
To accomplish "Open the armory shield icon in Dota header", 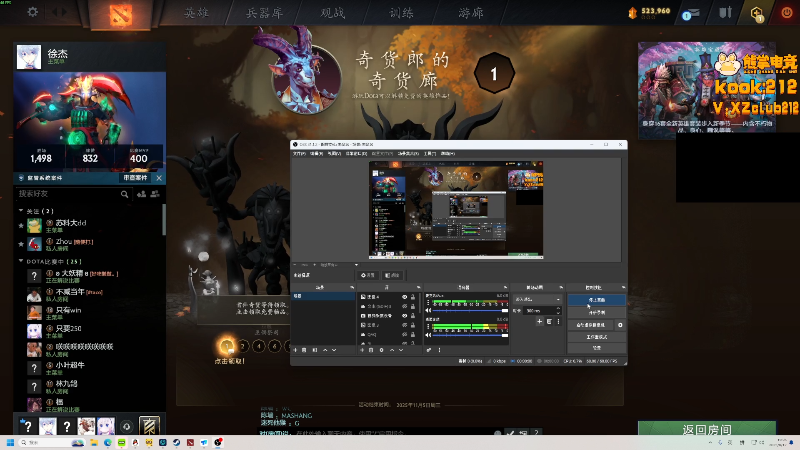I will click(x=725, y=12).
